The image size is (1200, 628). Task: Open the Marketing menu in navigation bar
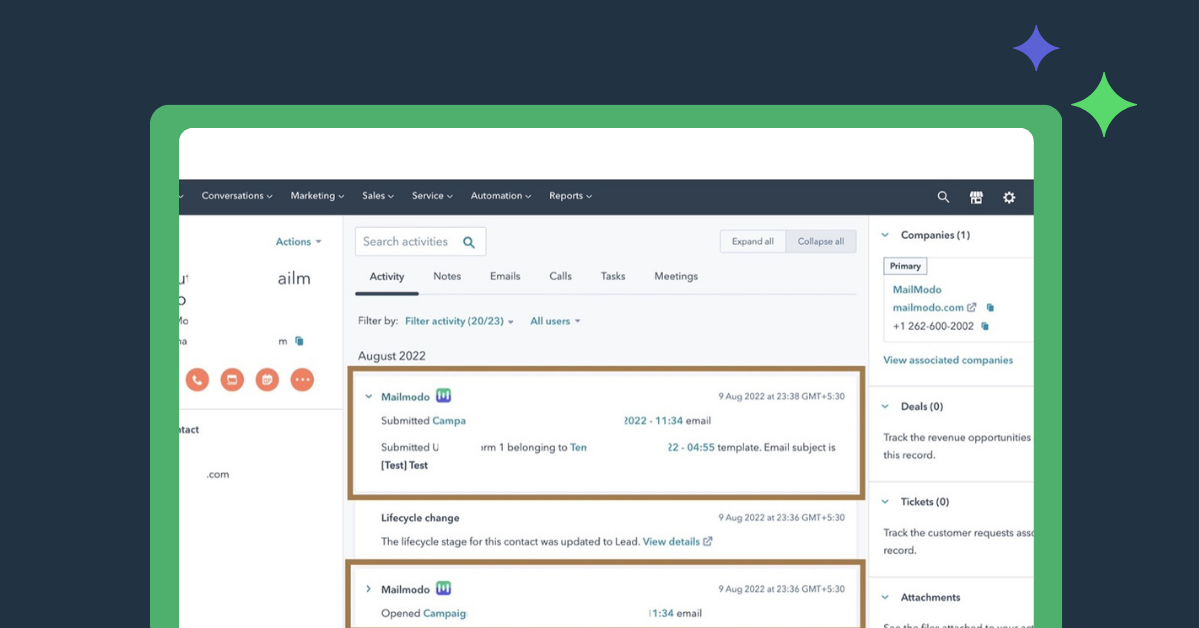(x=317, y=196)
